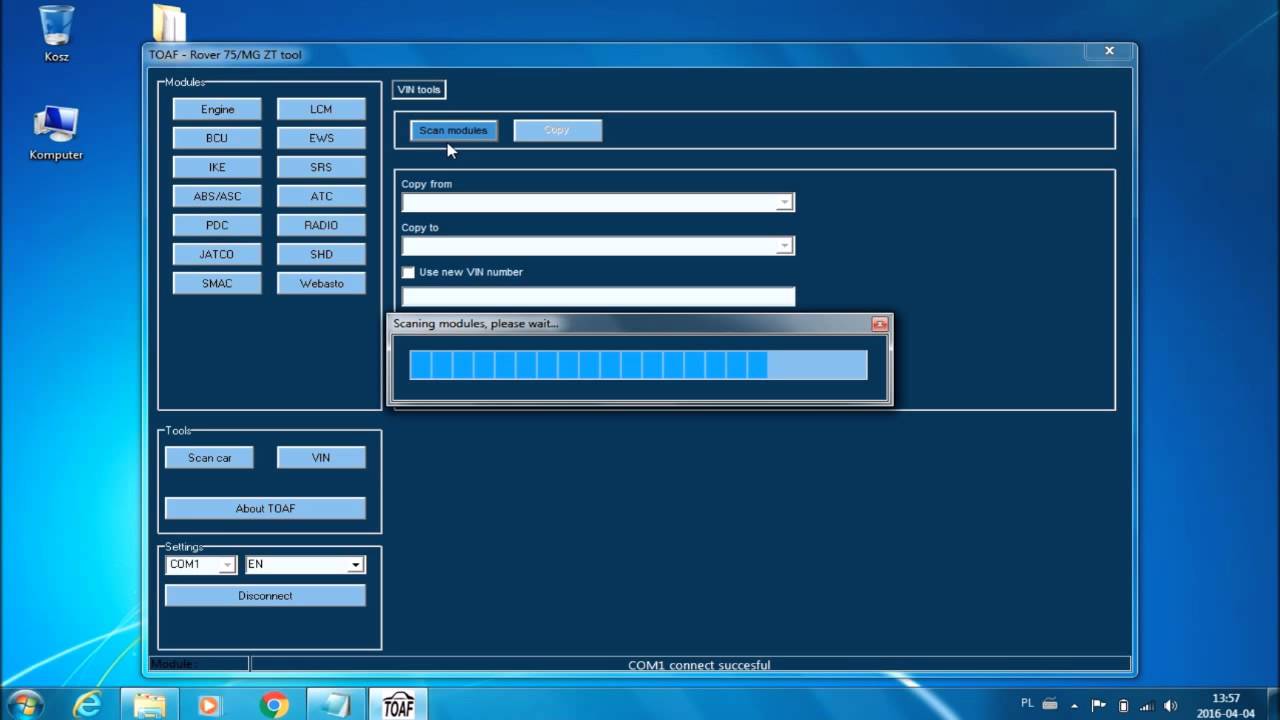Open the Windows Start menu
Viewport: 1280px width, 720px height.
coord(24,704)
